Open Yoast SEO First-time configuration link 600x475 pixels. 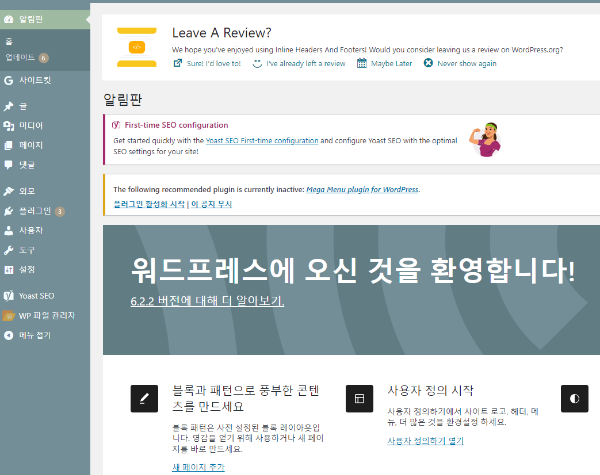tap(262, 140)
